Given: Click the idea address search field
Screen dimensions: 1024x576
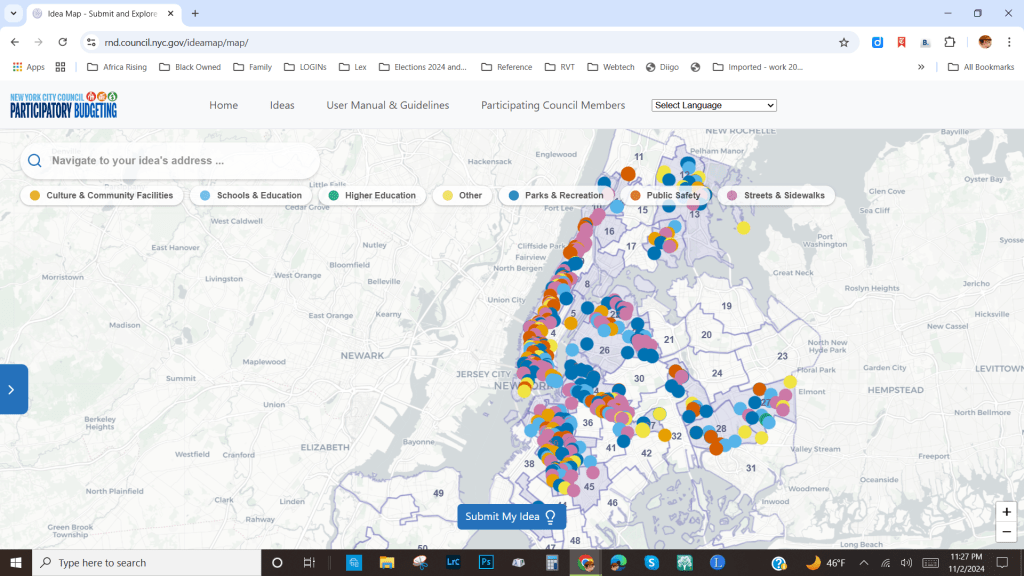Looking at the screenshot, I should click(180, 161).
